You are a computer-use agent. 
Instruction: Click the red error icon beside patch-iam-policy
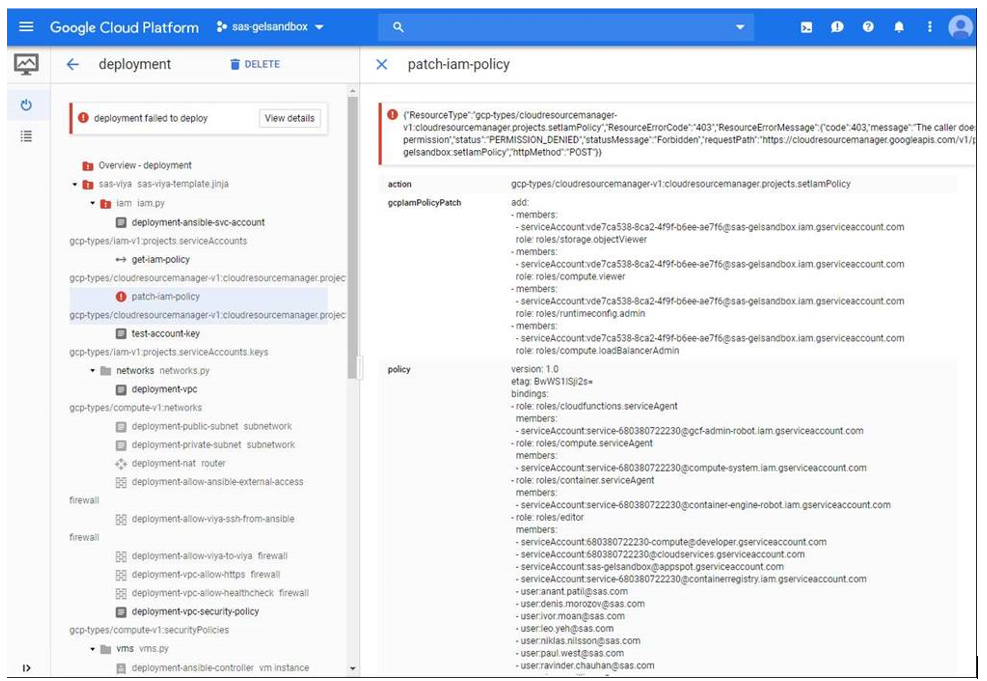121,296
